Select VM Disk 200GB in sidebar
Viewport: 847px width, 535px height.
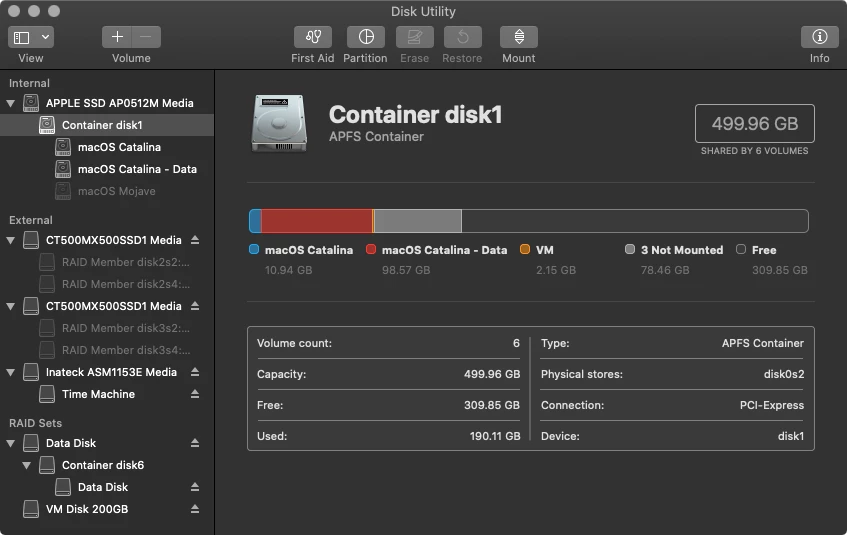click(107, 509)
